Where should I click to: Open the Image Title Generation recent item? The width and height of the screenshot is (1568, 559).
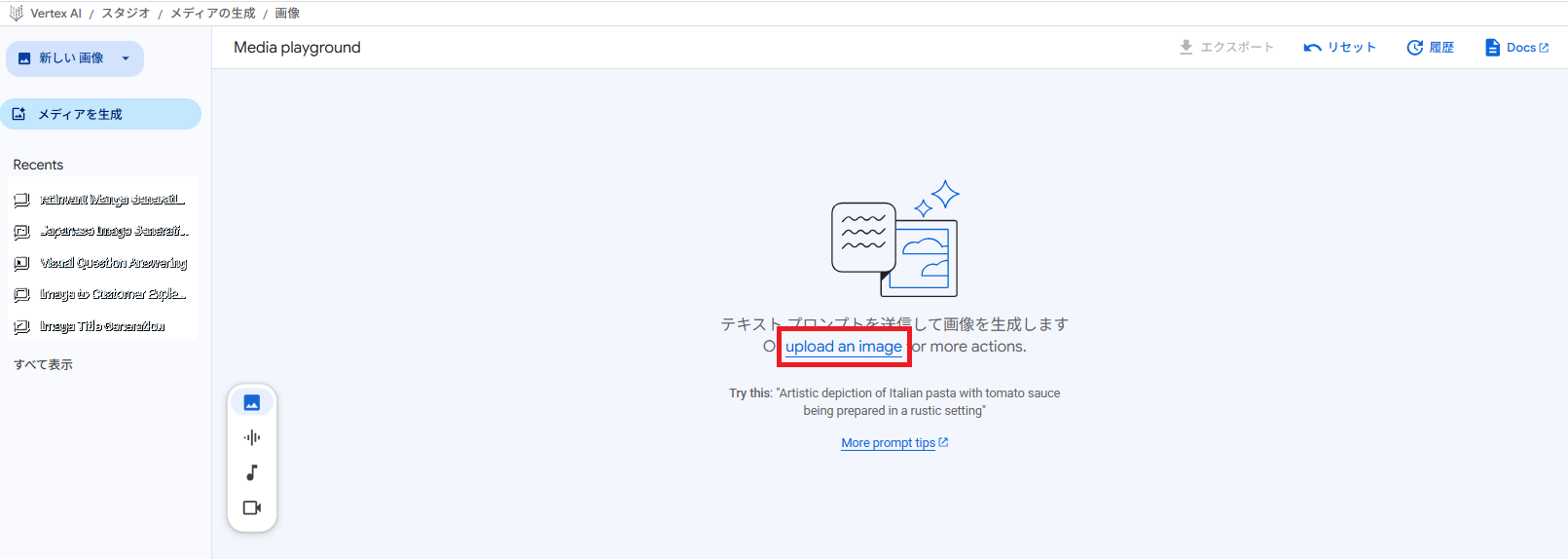click(x=102, y=326)
